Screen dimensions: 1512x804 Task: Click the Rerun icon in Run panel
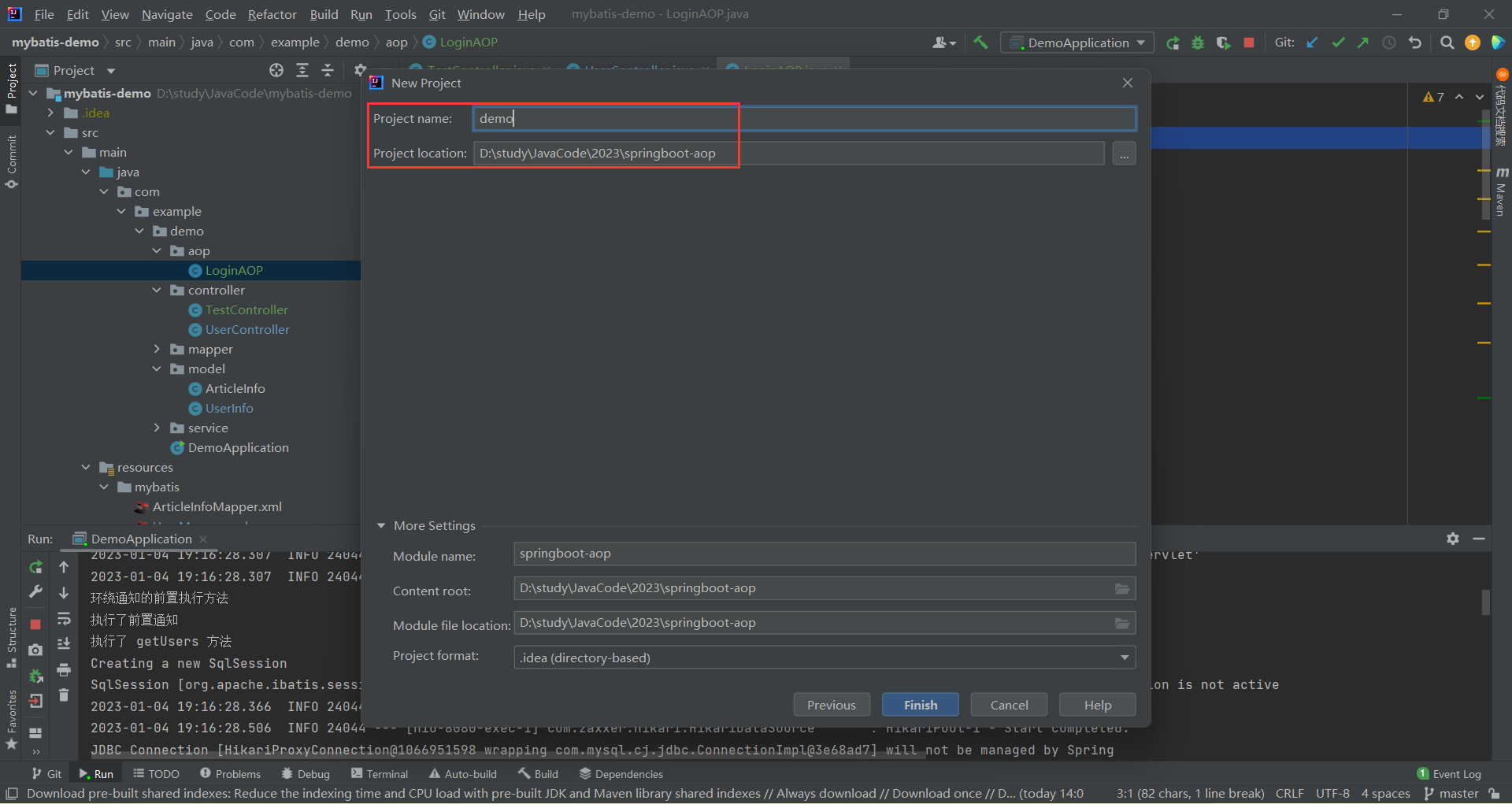[x=35, y=567]
